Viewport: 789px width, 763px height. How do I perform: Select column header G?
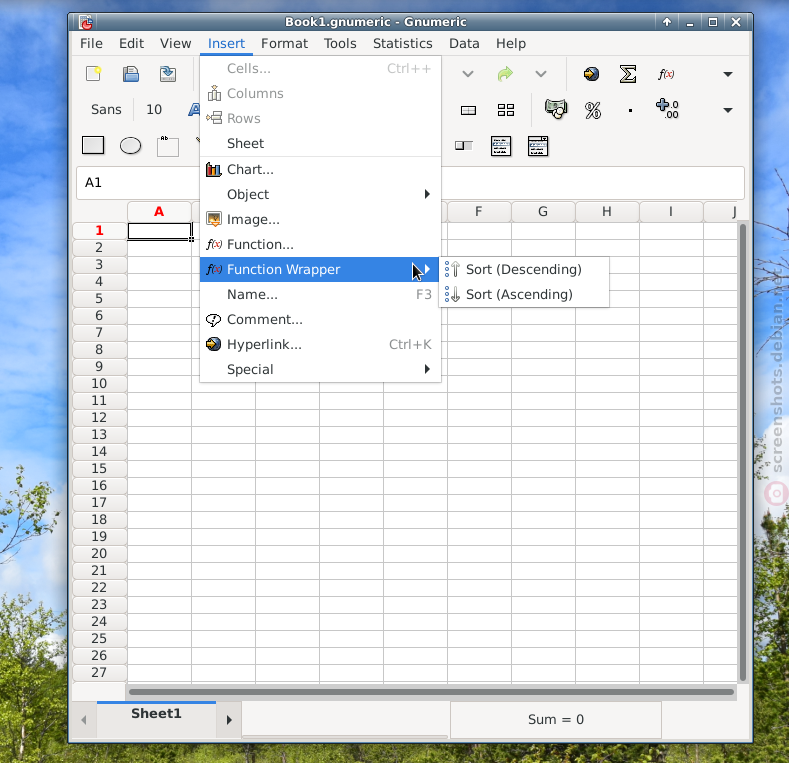pos(543,212)
